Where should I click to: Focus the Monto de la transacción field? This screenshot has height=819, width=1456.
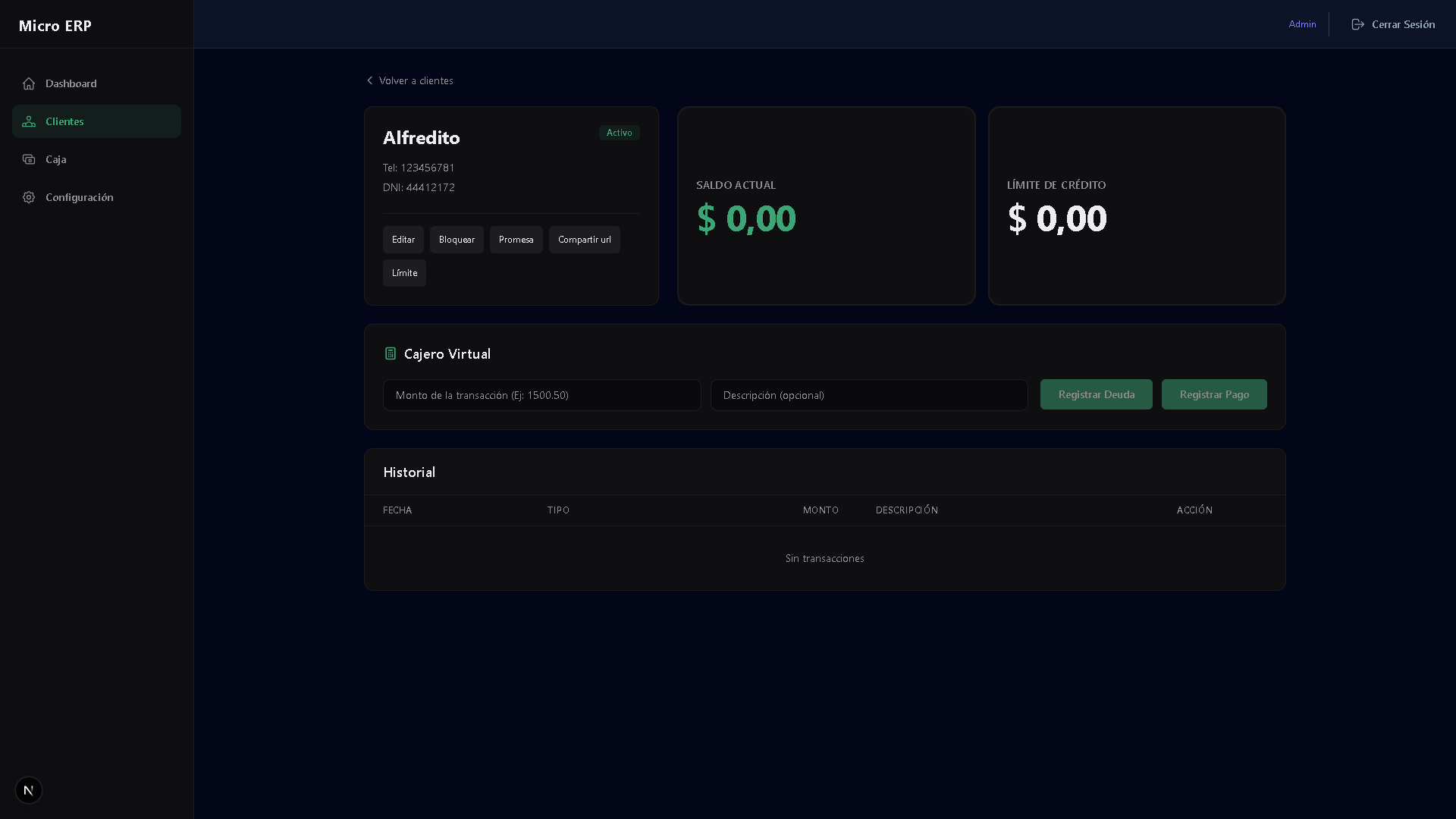point(541,395)
